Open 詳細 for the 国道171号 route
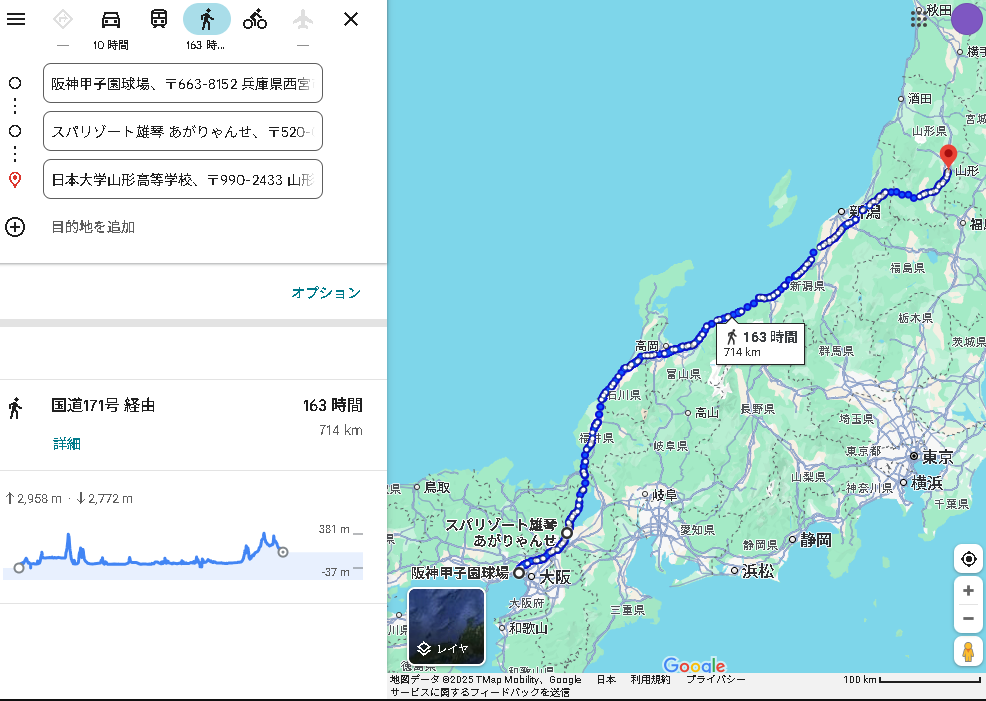Screen dimensions: 986x701 click(66, 444)
